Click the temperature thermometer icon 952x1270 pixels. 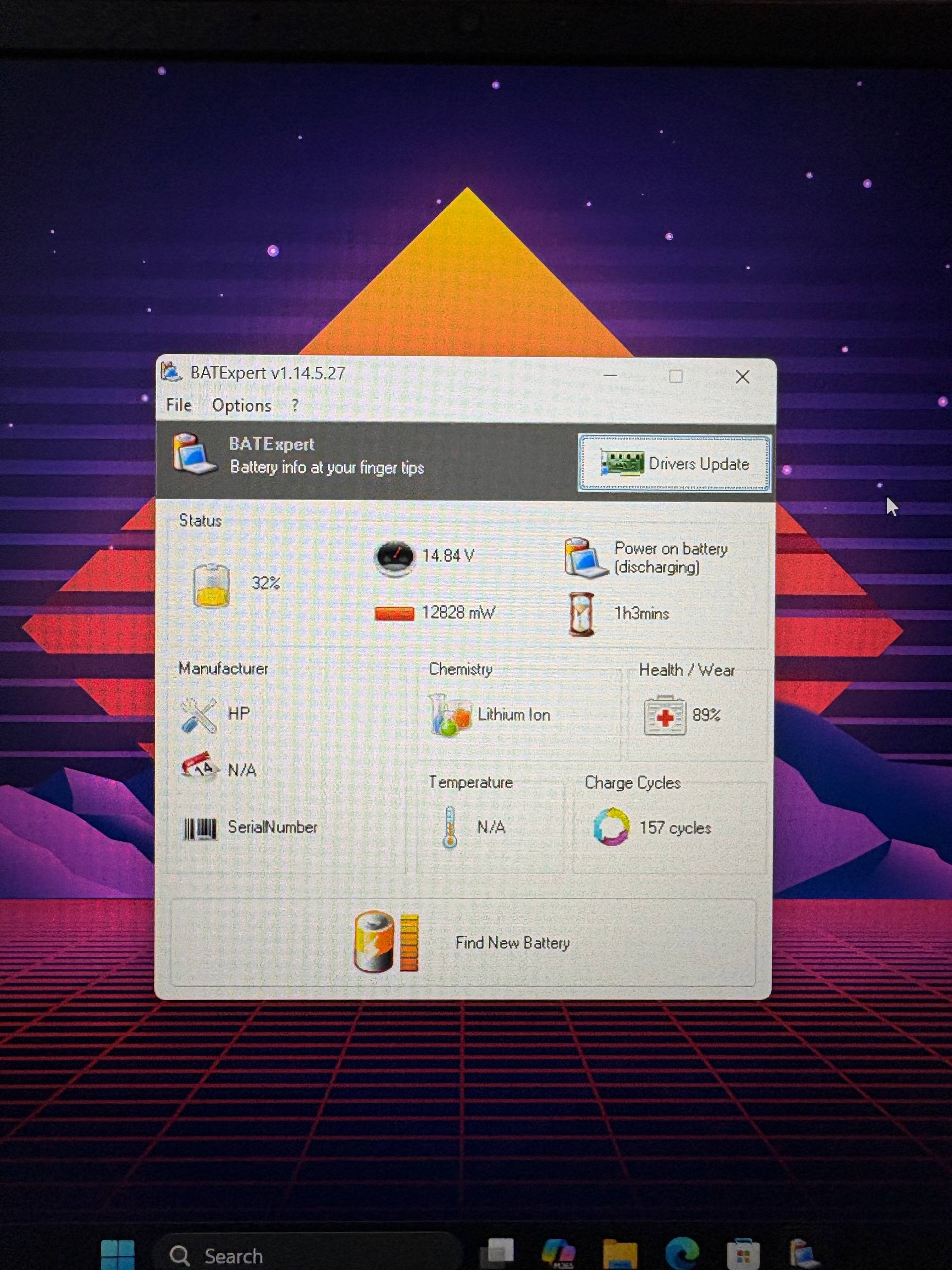tap(450, 827)
